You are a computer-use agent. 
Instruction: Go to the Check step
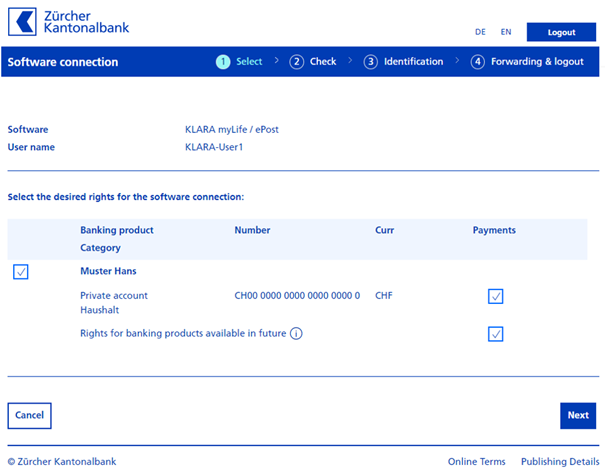coord(323,62)
